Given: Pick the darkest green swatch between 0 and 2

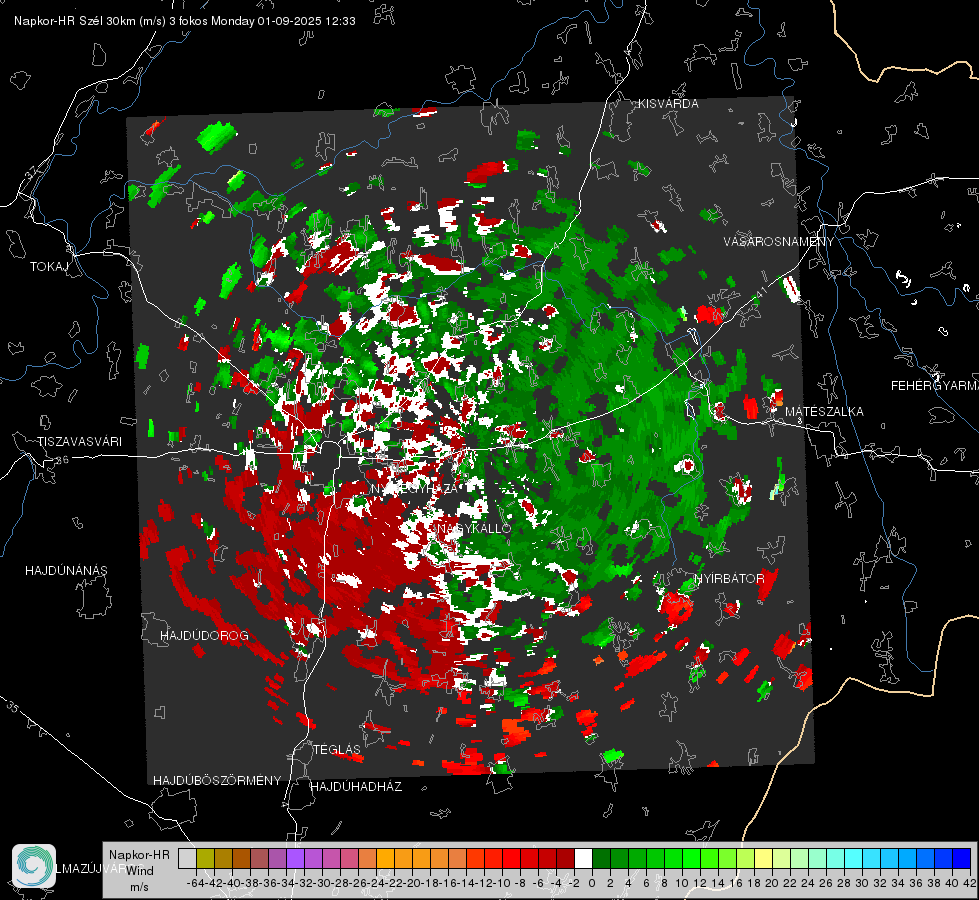Looking at the screenshot, I should [x=601, y=858].
